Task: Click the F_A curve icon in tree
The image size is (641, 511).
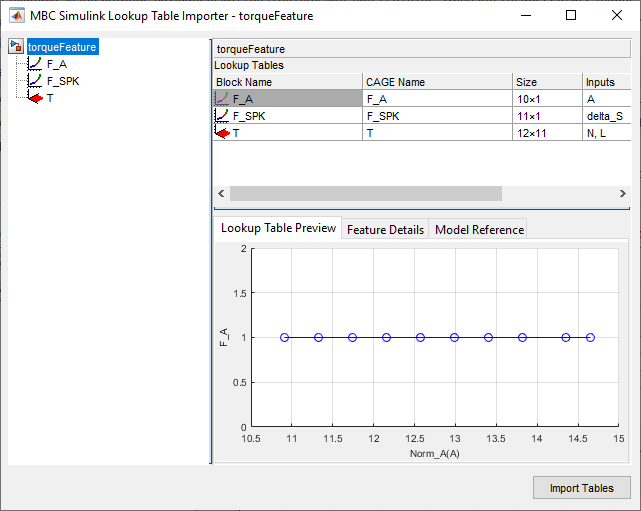Action: [x=35, y=64]
